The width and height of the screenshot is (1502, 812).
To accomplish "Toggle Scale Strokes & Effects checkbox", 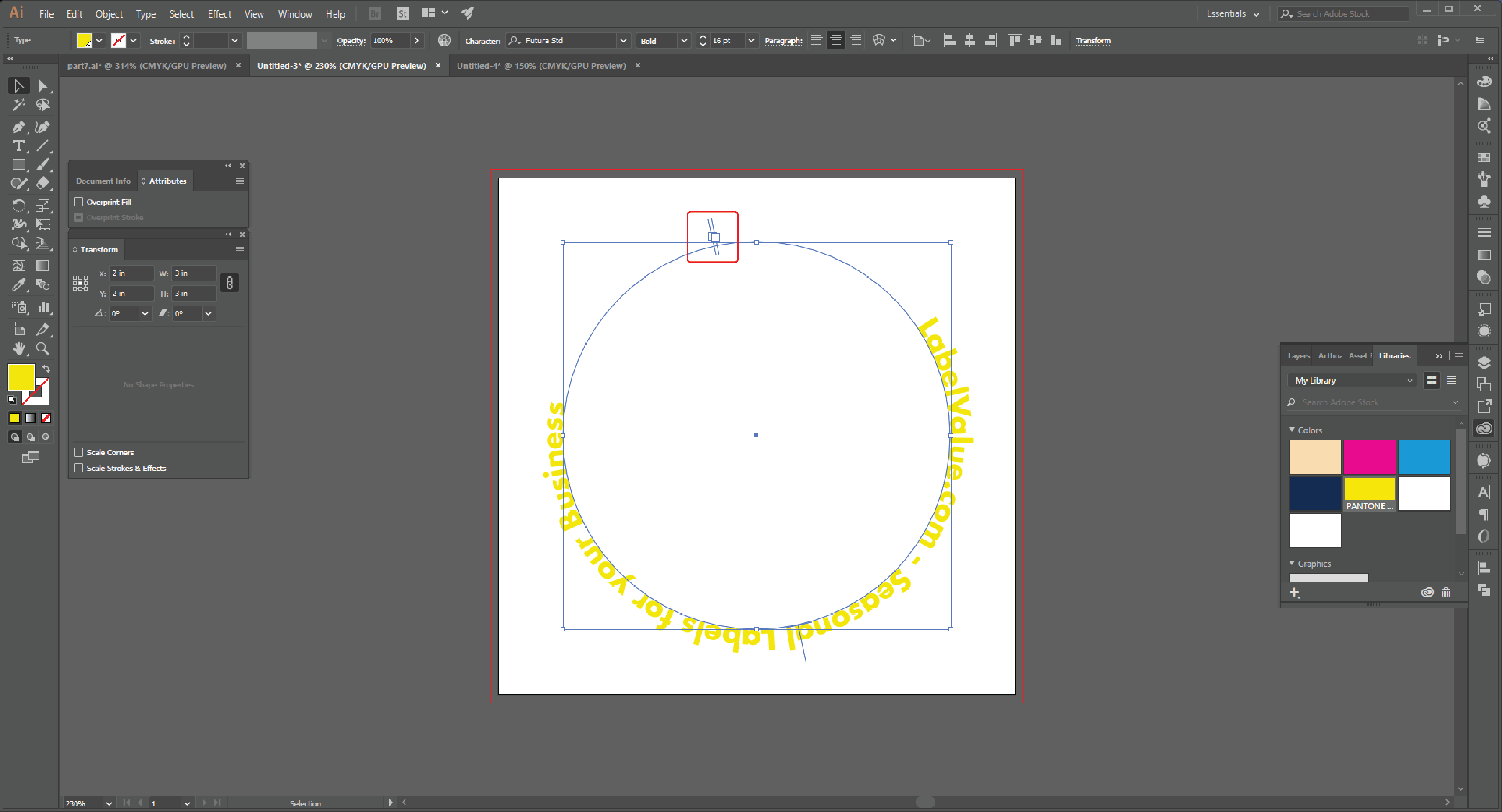I will point(79,468).
